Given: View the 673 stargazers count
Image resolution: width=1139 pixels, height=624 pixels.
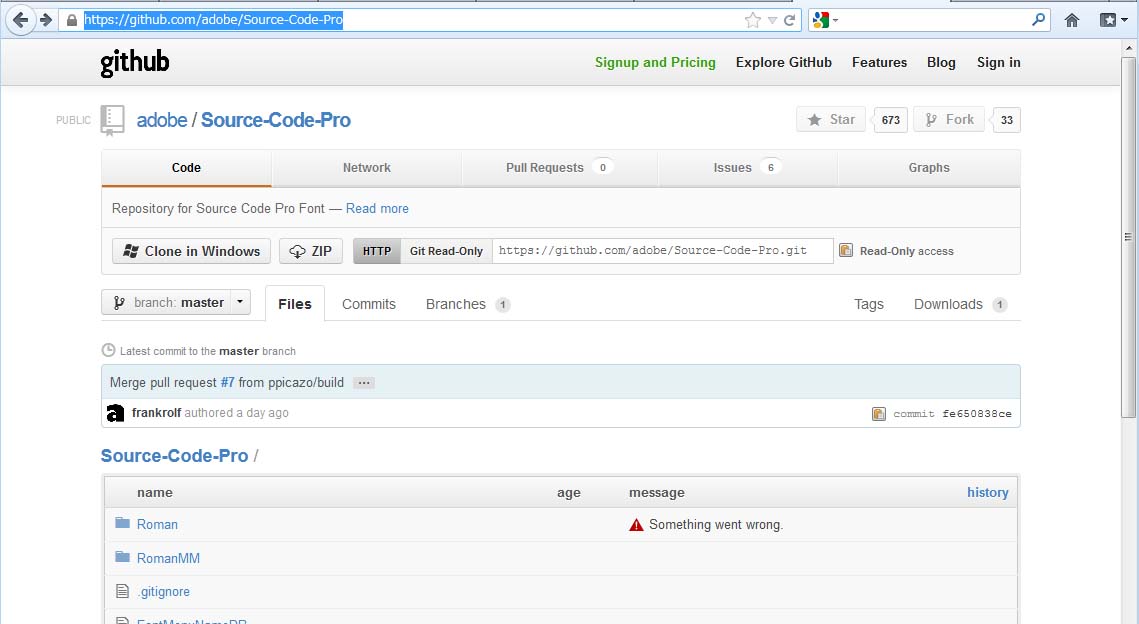Looking at the screenshot, I should point(891,120).
